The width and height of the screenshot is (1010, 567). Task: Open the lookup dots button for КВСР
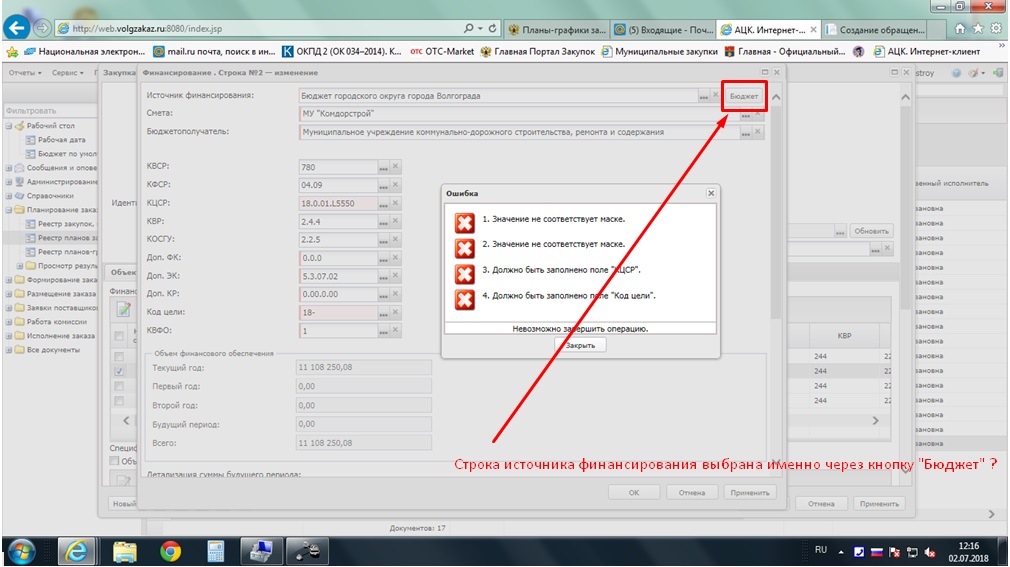383,168
